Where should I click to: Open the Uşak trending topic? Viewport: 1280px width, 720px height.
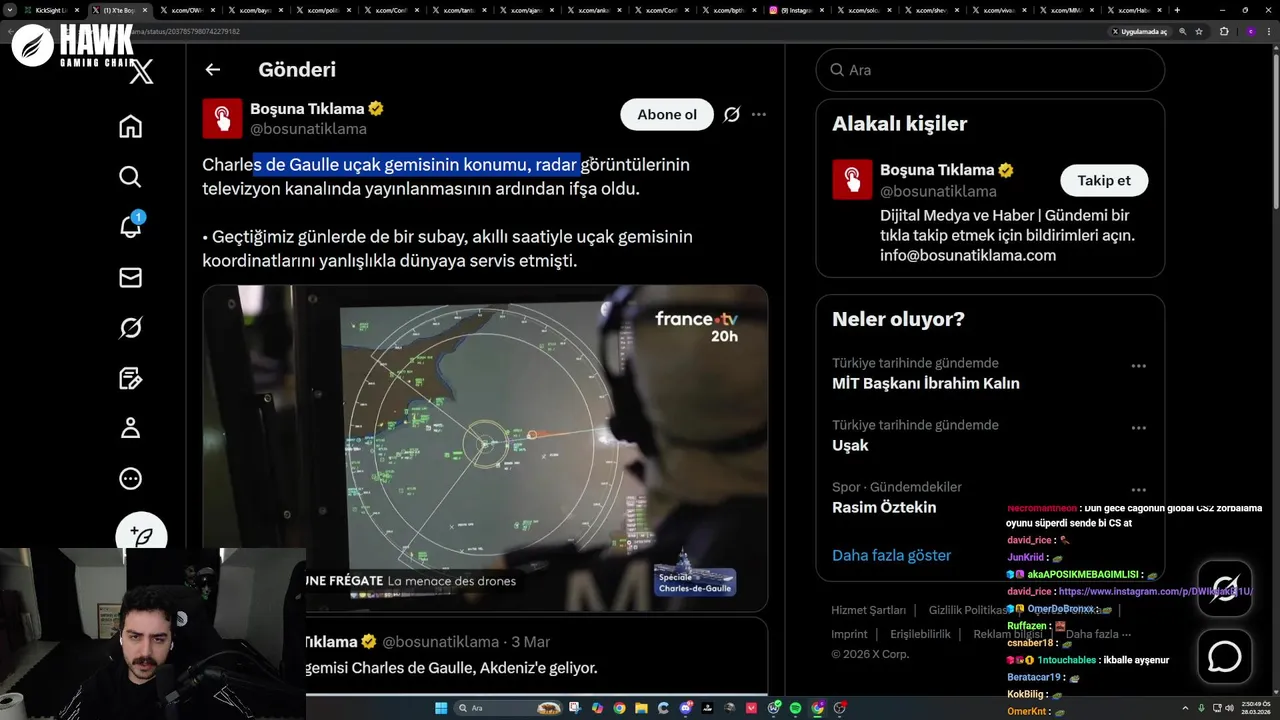coord(850,445)
